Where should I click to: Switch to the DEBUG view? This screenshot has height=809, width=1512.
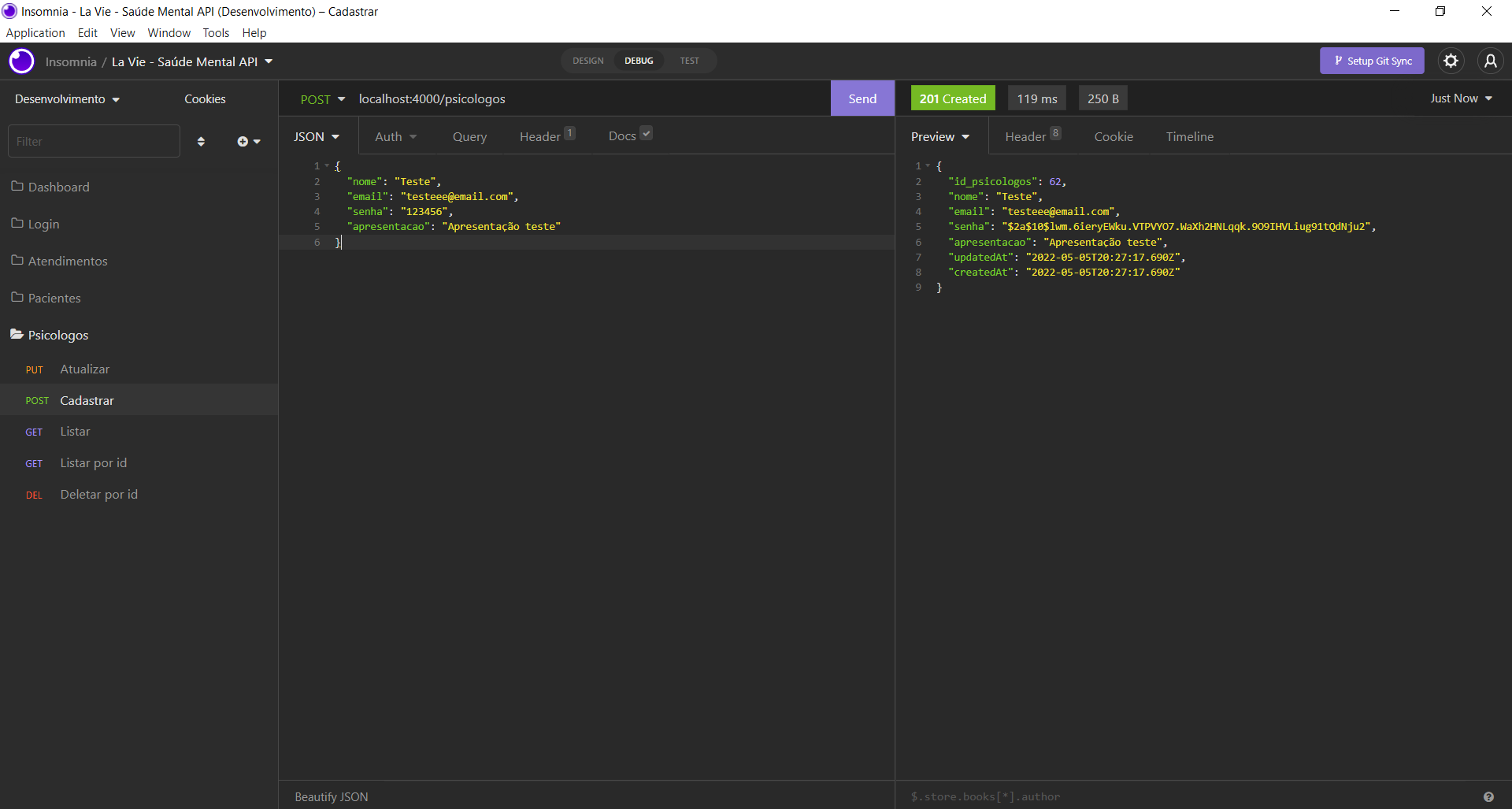[639, 61]
